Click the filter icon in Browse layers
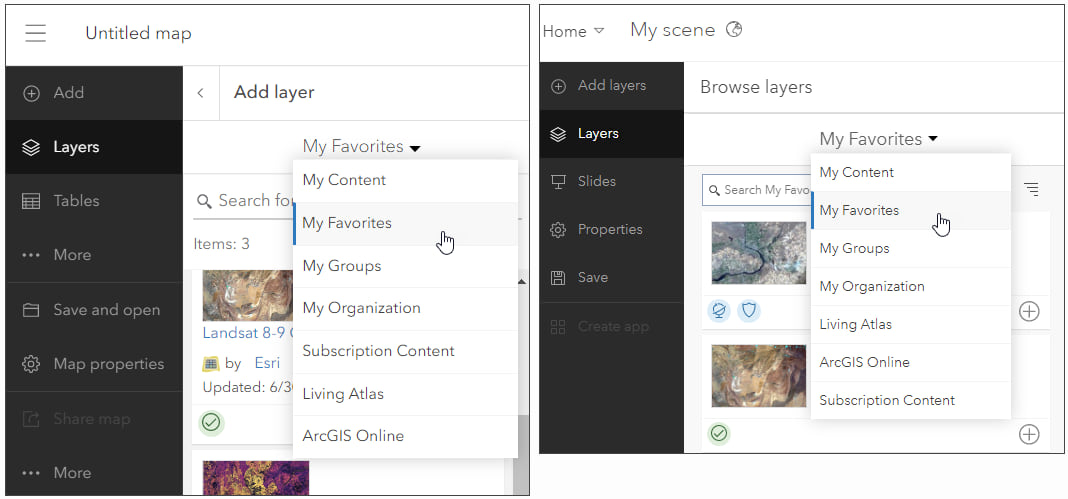The width and height of the screenshot is (1068, 499). (1031, 189)
